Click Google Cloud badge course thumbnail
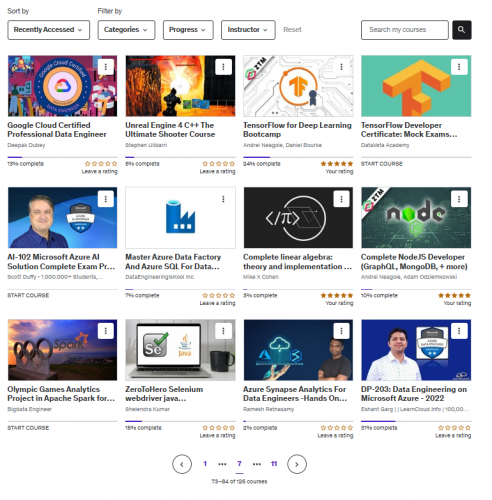Image resolution: width=492 pixels, height=500 pixels. [x=62, y=86]
